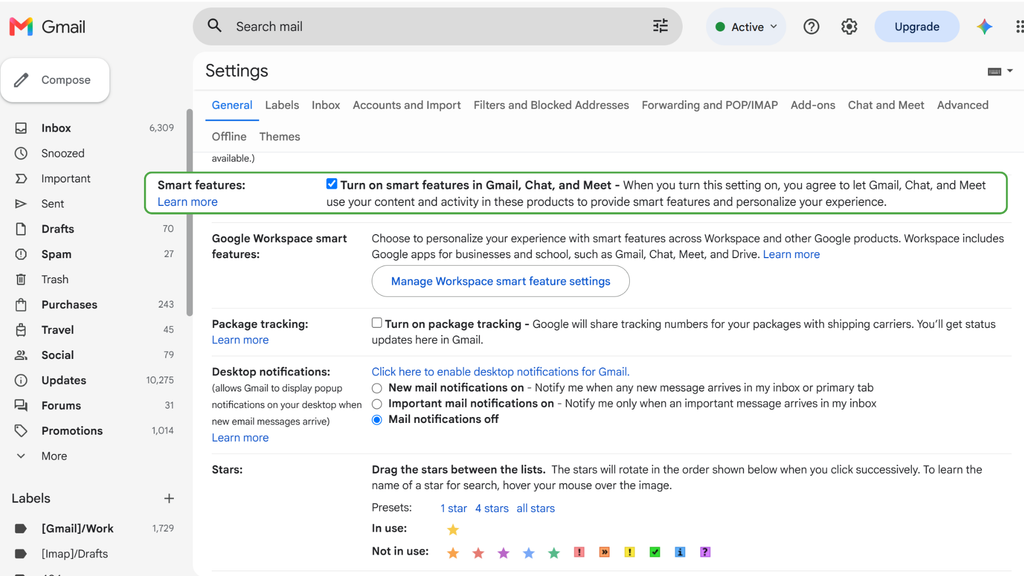
Task: Click the blue star not in use
Action: [x=528, y=553]
